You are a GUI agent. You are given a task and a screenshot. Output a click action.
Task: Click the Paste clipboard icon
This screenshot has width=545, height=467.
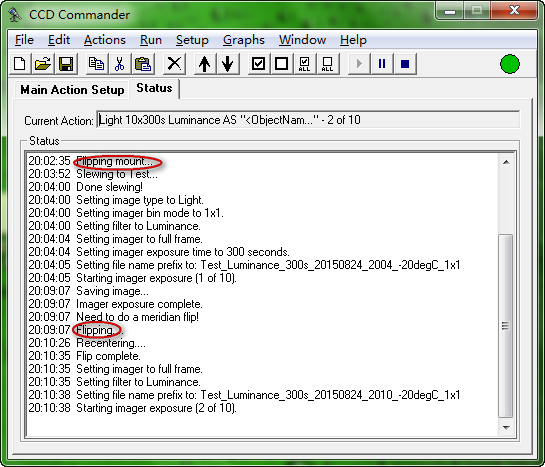143,64
